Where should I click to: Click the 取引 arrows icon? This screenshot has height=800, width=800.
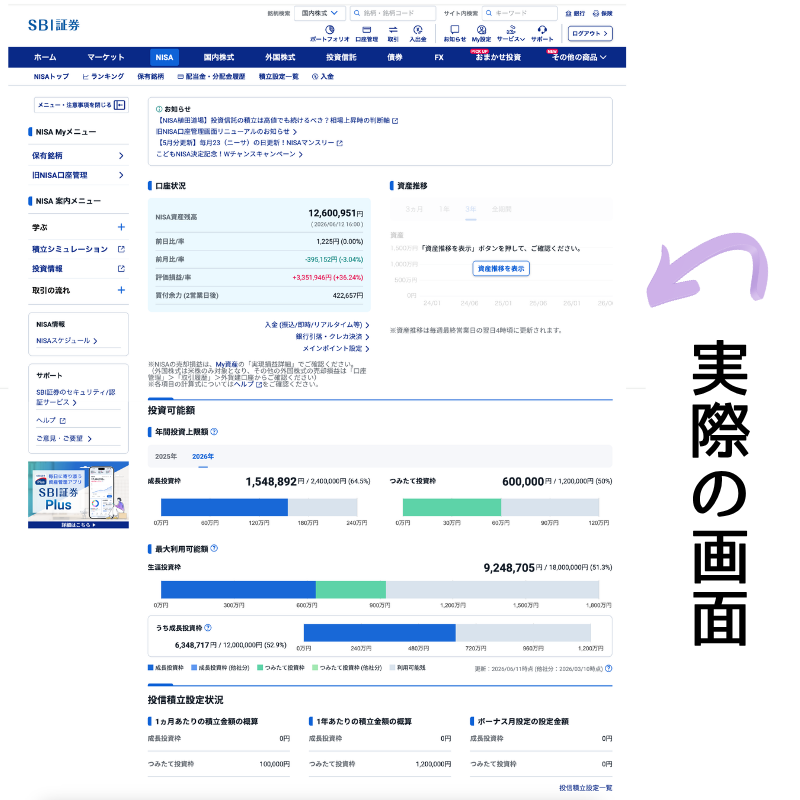tap(393, 34)
